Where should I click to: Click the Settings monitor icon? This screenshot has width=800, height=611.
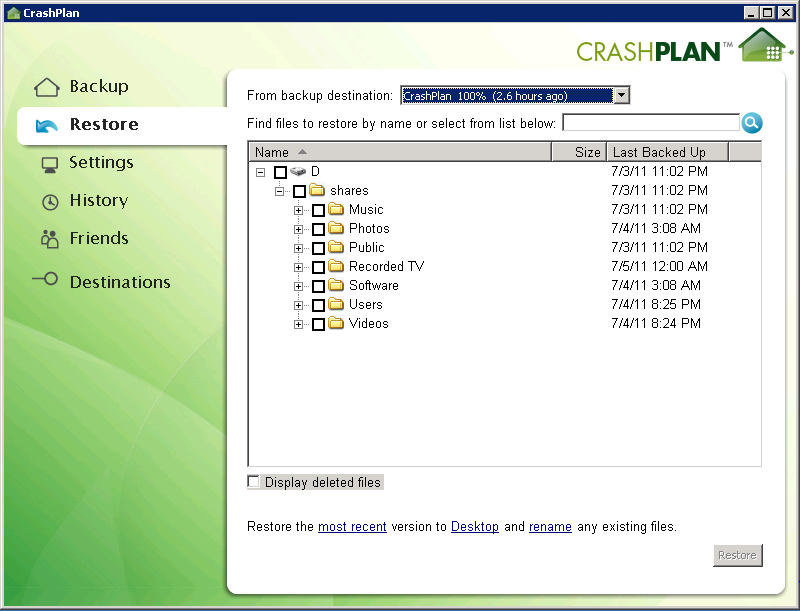click(x=49, y=164)
